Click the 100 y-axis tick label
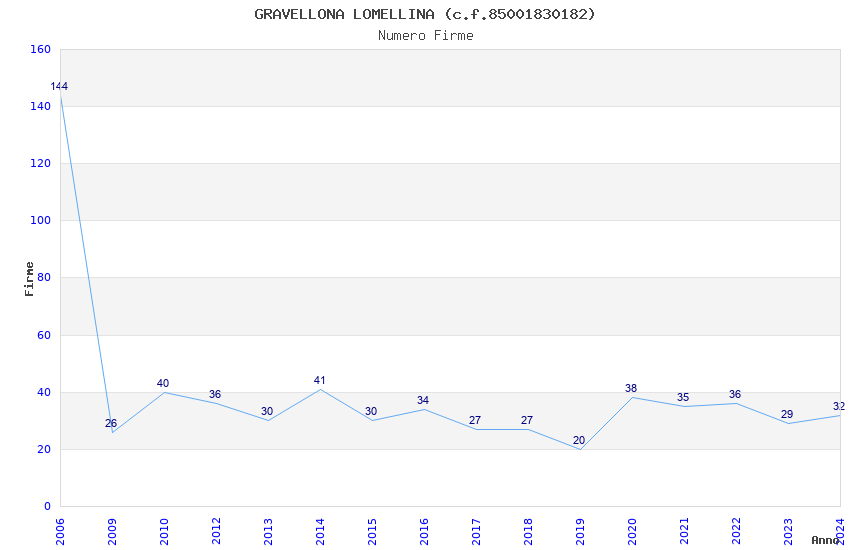This screenshot has height=550, width=850. coord(41,220)
